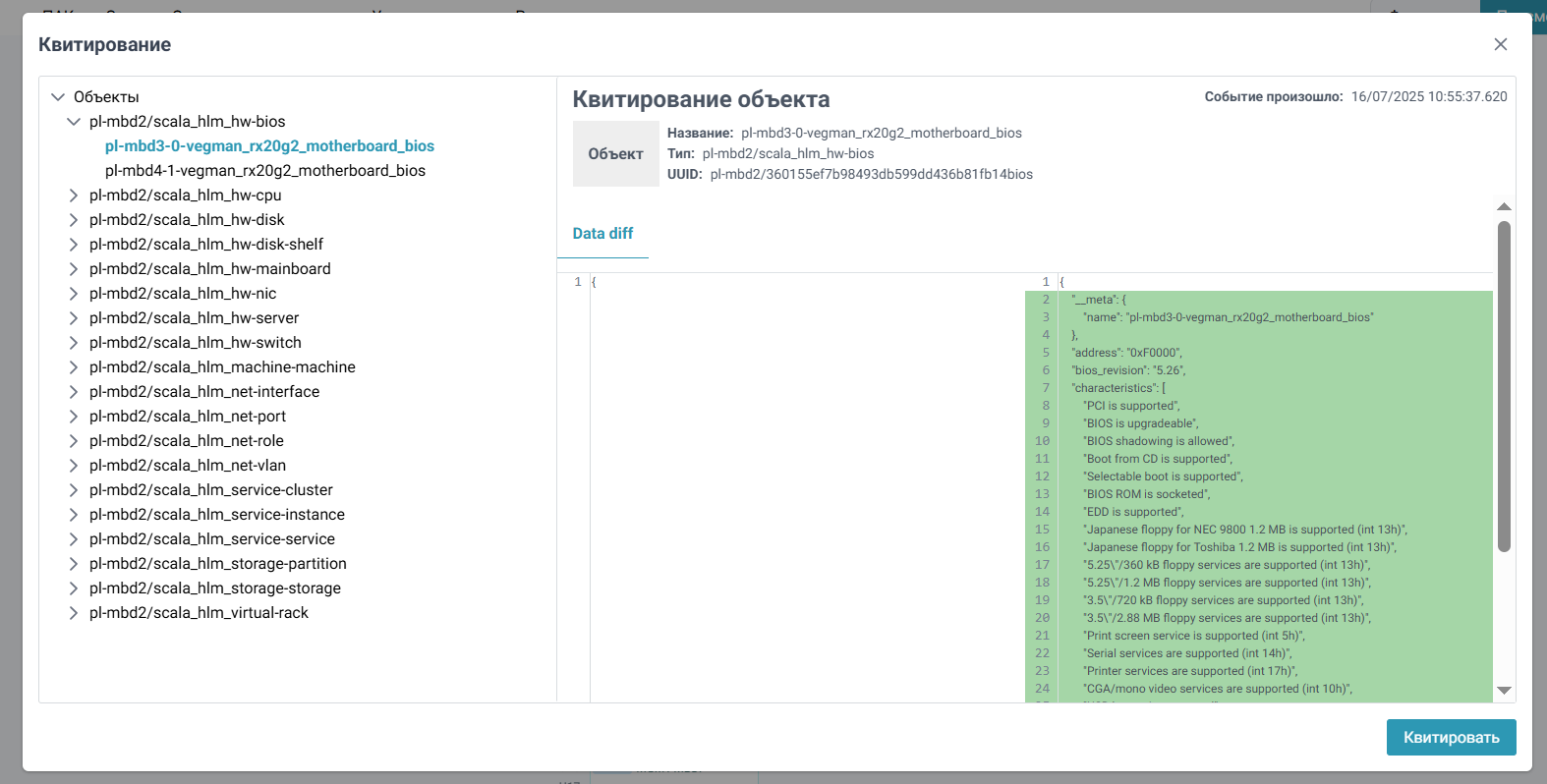Image resolution: width=1547 pixels, height=784 pixels.
Task: Expand the scala_hlm_hw-server node
Action: tap(74, 318)
